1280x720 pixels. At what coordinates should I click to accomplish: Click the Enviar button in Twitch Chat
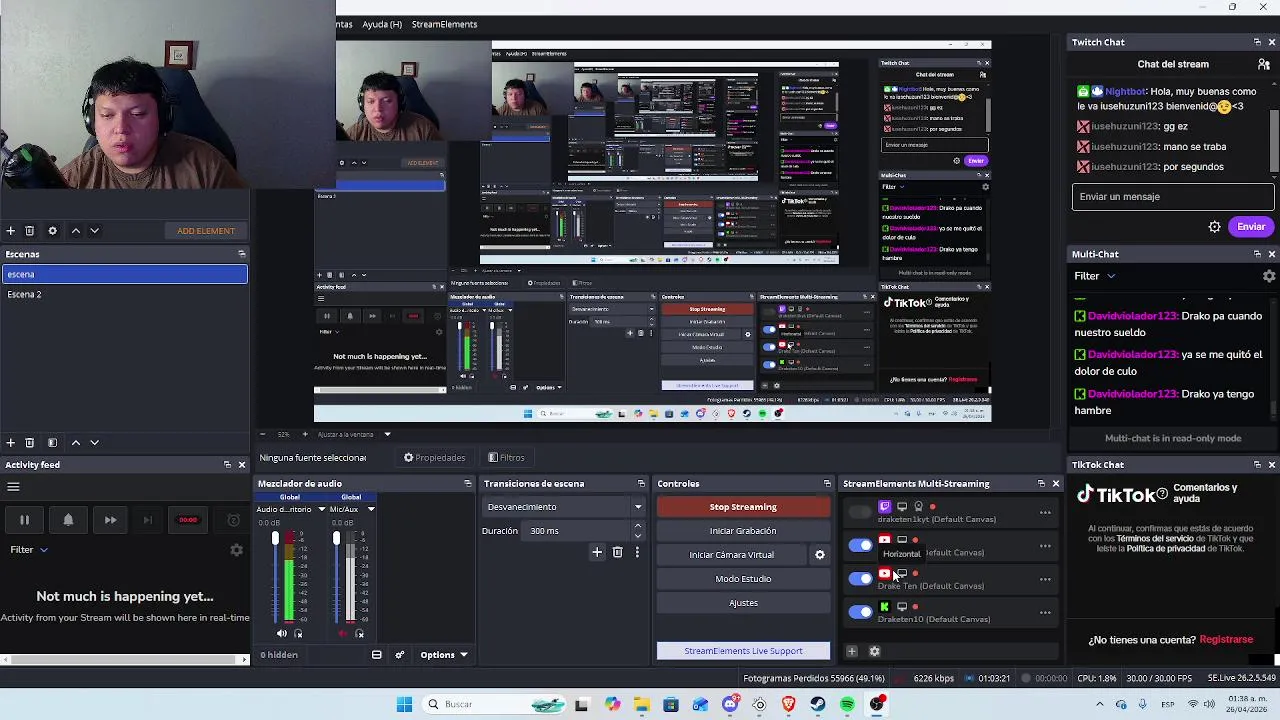click(x=1251, y=227)
